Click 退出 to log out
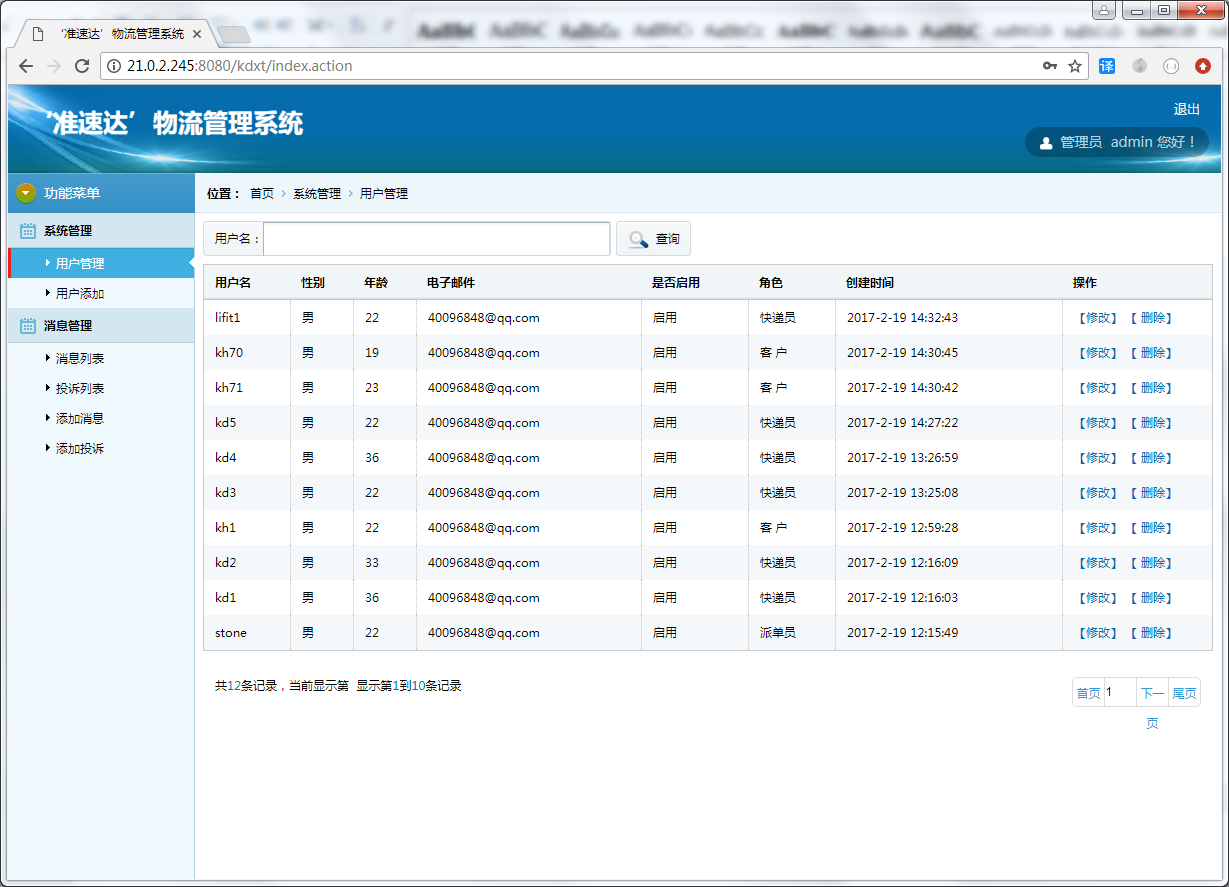Viewport: 1229px width, 887px height. (1187, 109)
